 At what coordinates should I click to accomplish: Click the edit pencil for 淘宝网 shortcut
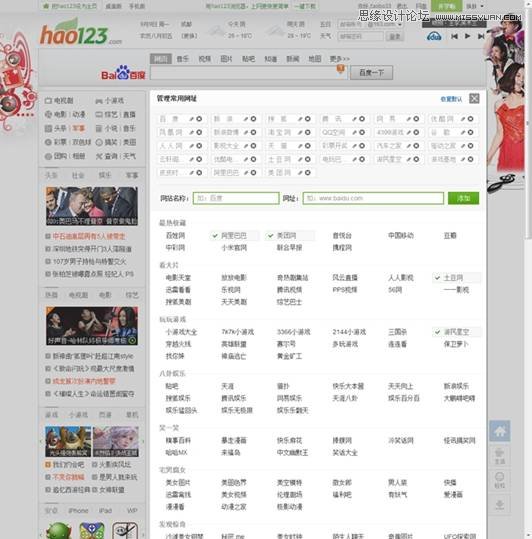point(300,132)
